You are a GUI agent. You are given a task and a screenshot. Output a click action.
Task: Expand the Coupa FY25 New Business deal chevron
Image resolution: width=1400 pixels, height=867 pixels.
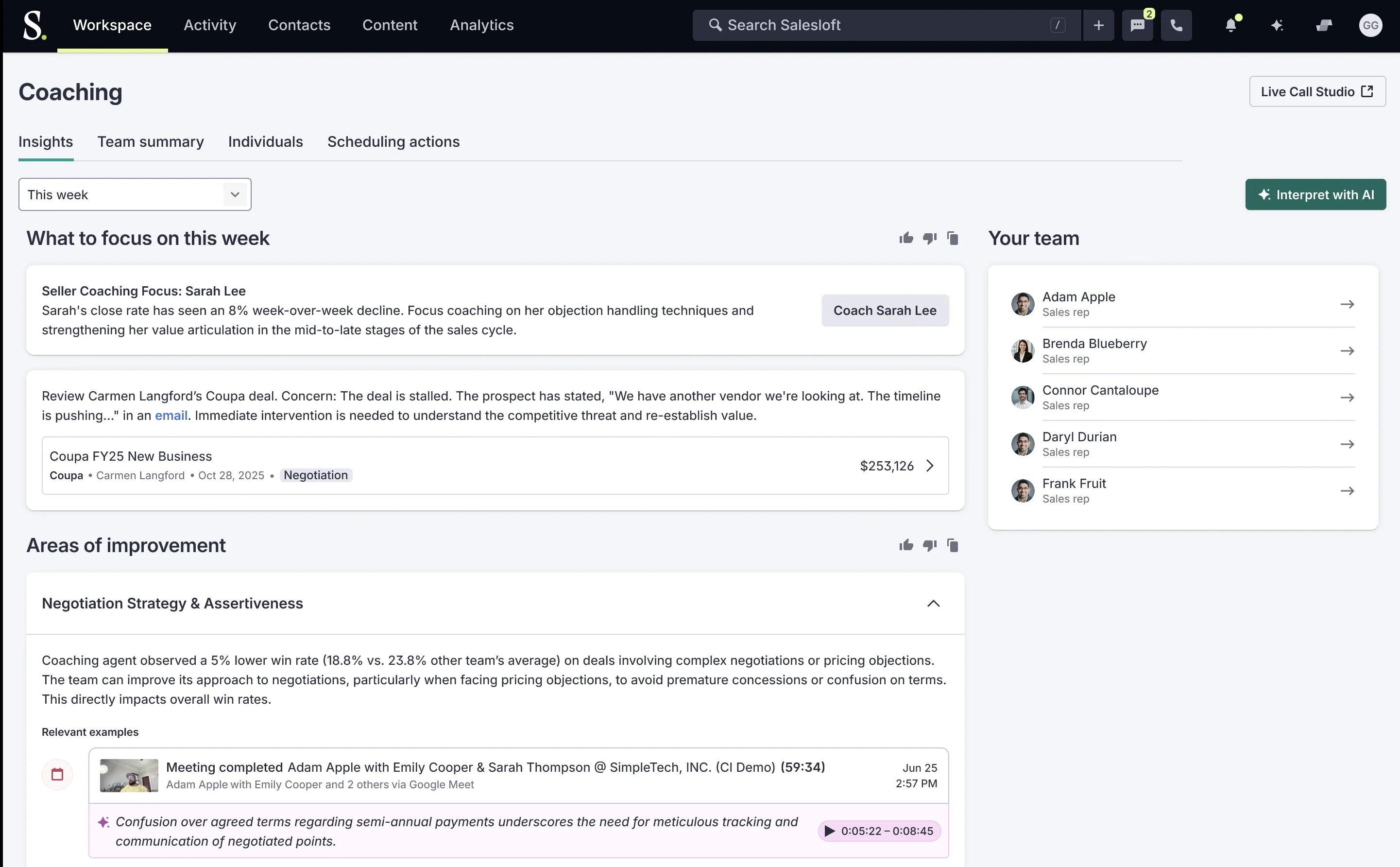[929, 466]
